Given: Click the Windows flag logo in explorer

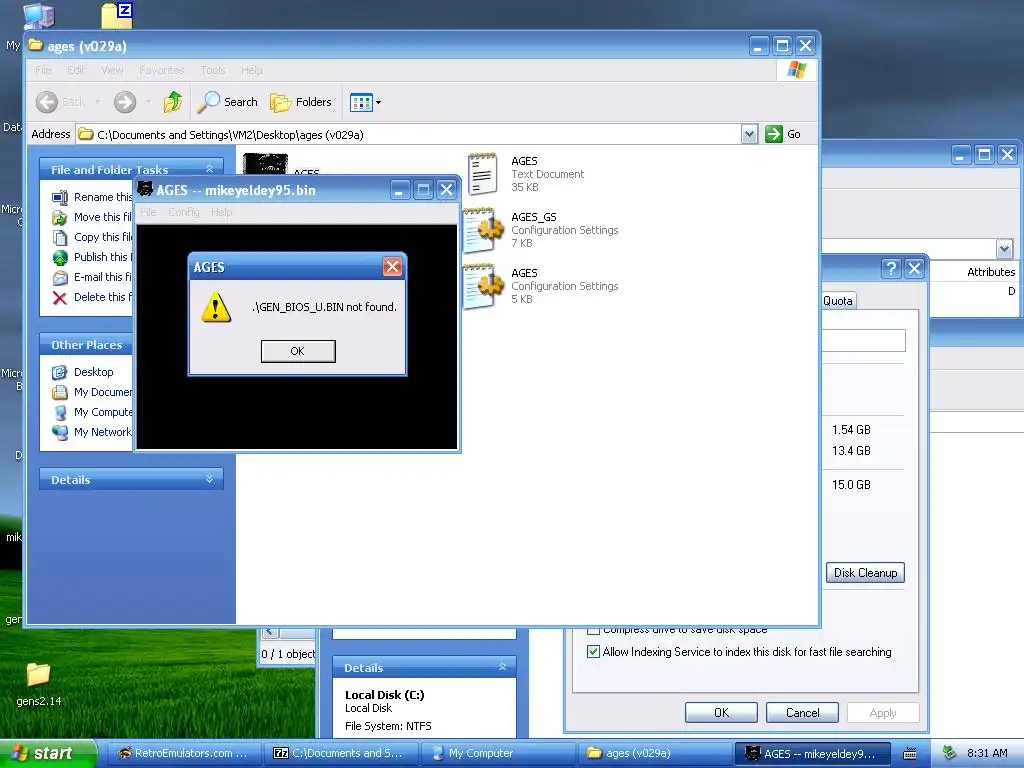Looking at the screenshot, I should (797, 69).
